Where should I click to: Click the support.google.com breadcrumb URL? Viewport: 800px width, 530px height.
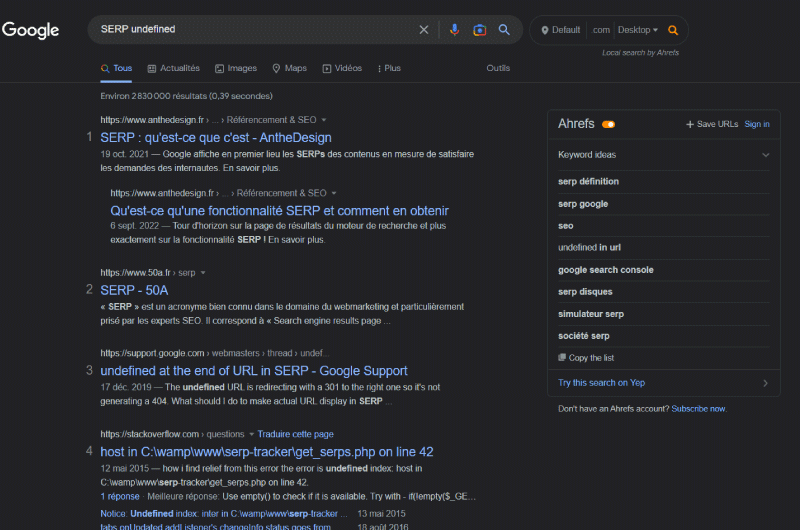215,353
